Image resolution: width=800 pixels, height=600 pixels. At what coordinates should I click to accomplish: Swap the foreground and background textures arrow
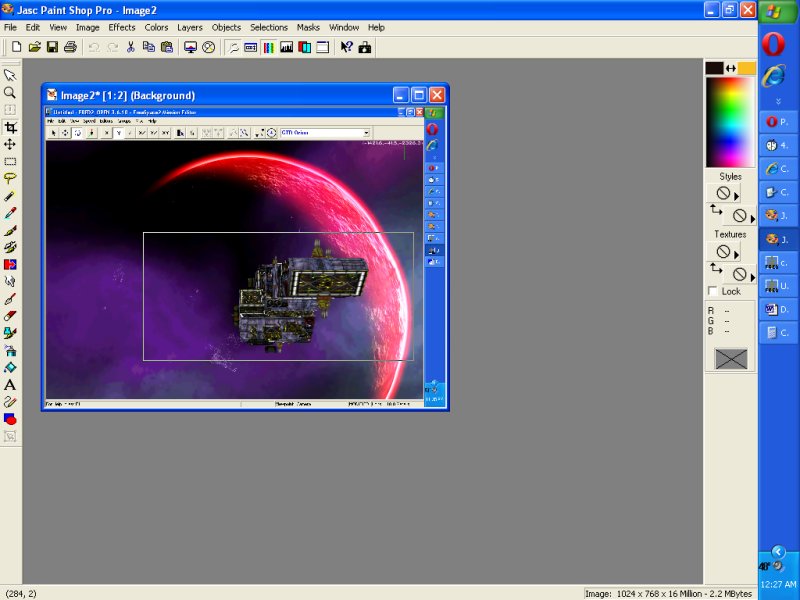tap(716, 268)
